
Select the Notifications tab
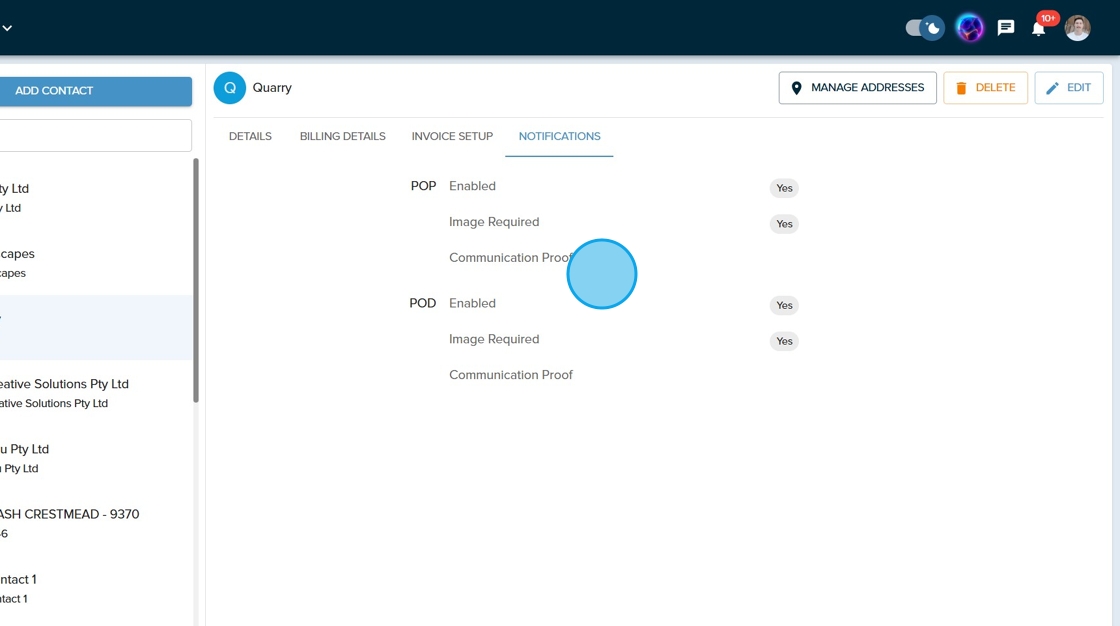559,136
